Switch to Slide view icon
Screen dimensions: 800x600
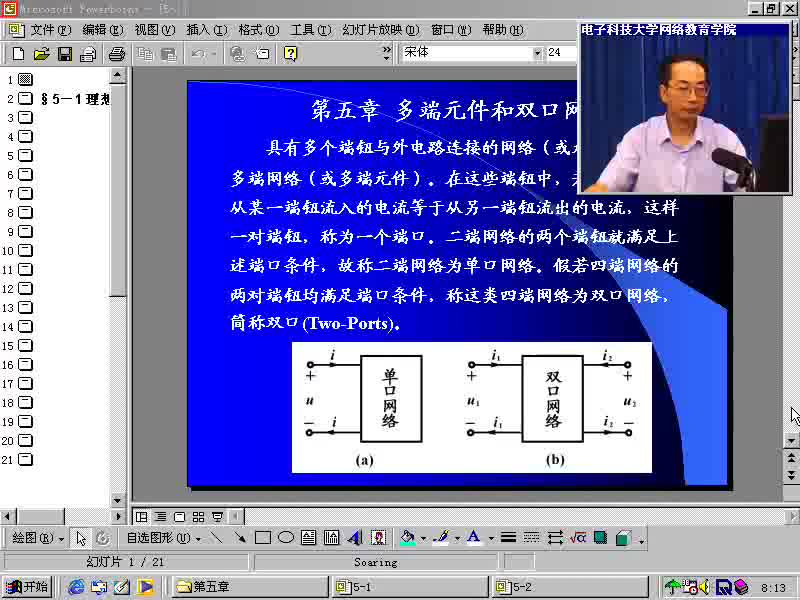[x=180, y=517]
